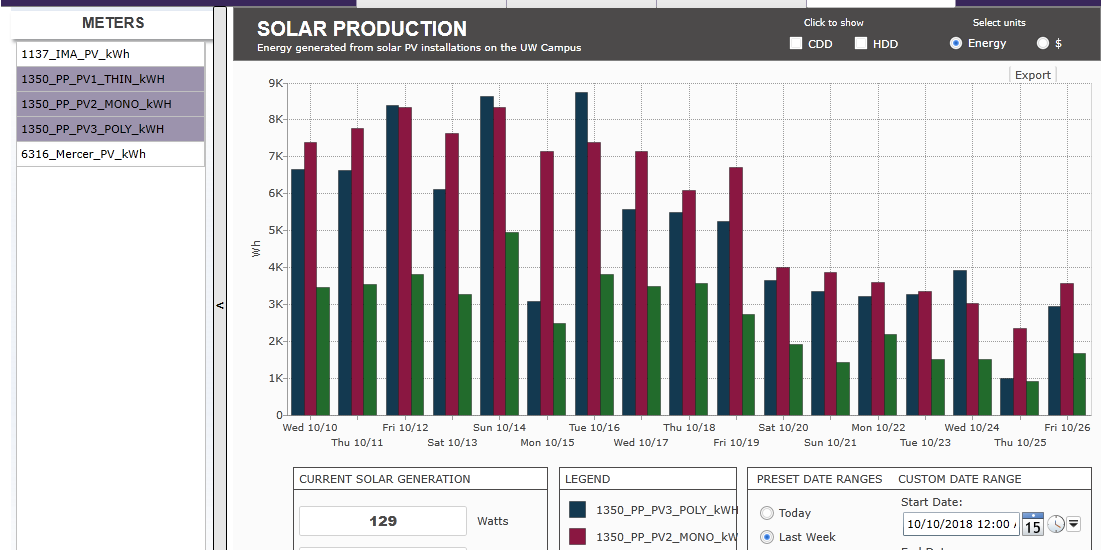Screen dimensions: 1105x550
Task: Select the Energy units radio button
Action: coord(956,43)
